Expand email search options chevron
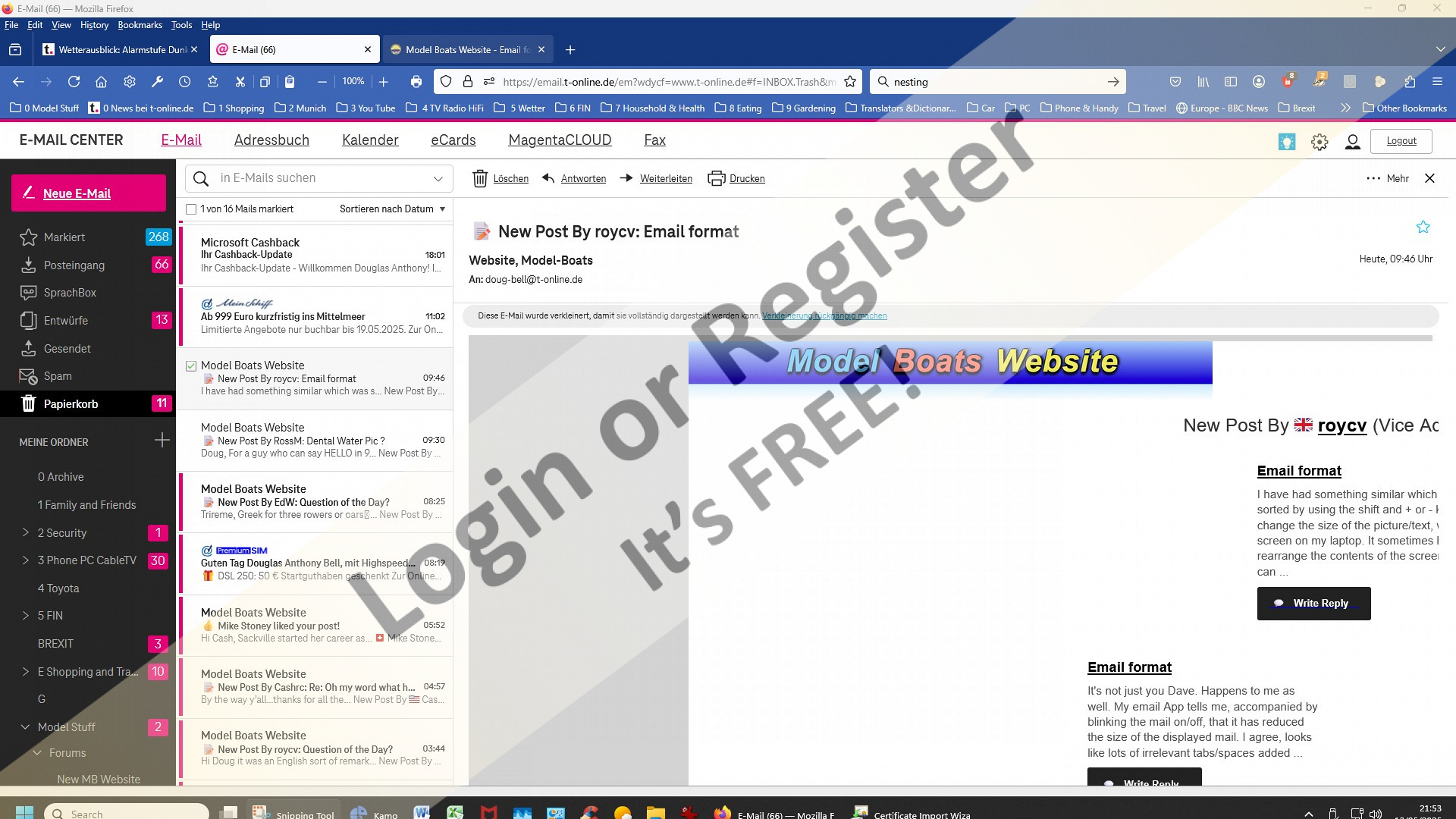Viewport: 1456px width, 819px height. 438,179
